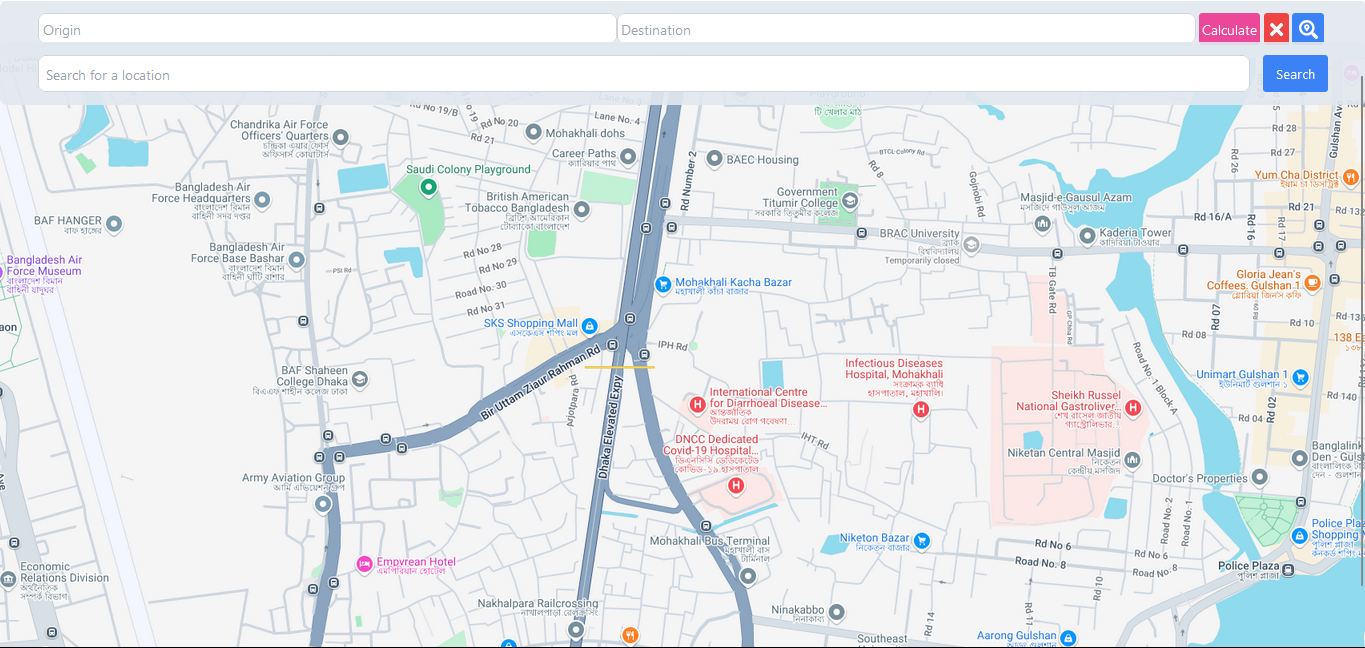The width and height of the screenshot is (1365, 648).
Task: Open the Sheikh Russel Gastroliver hospital marker
Action: coord(1133,407)
